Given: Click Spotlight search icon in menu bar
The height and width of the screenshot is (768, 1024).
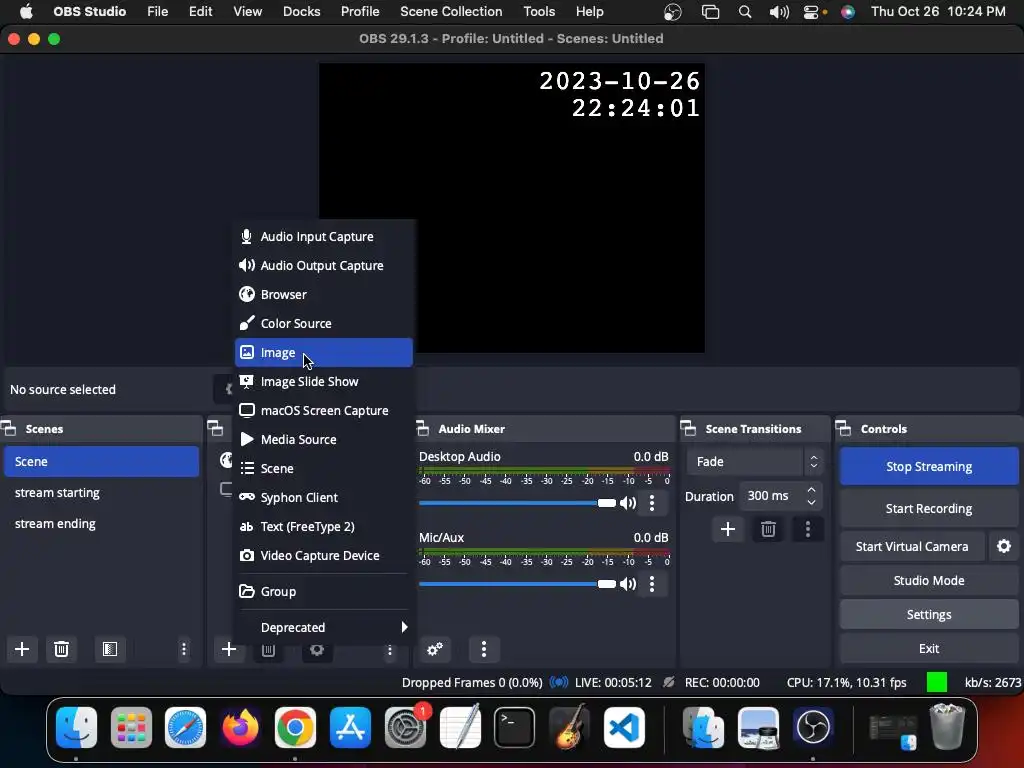Looking at the screenshot, I should click(744, 12).
